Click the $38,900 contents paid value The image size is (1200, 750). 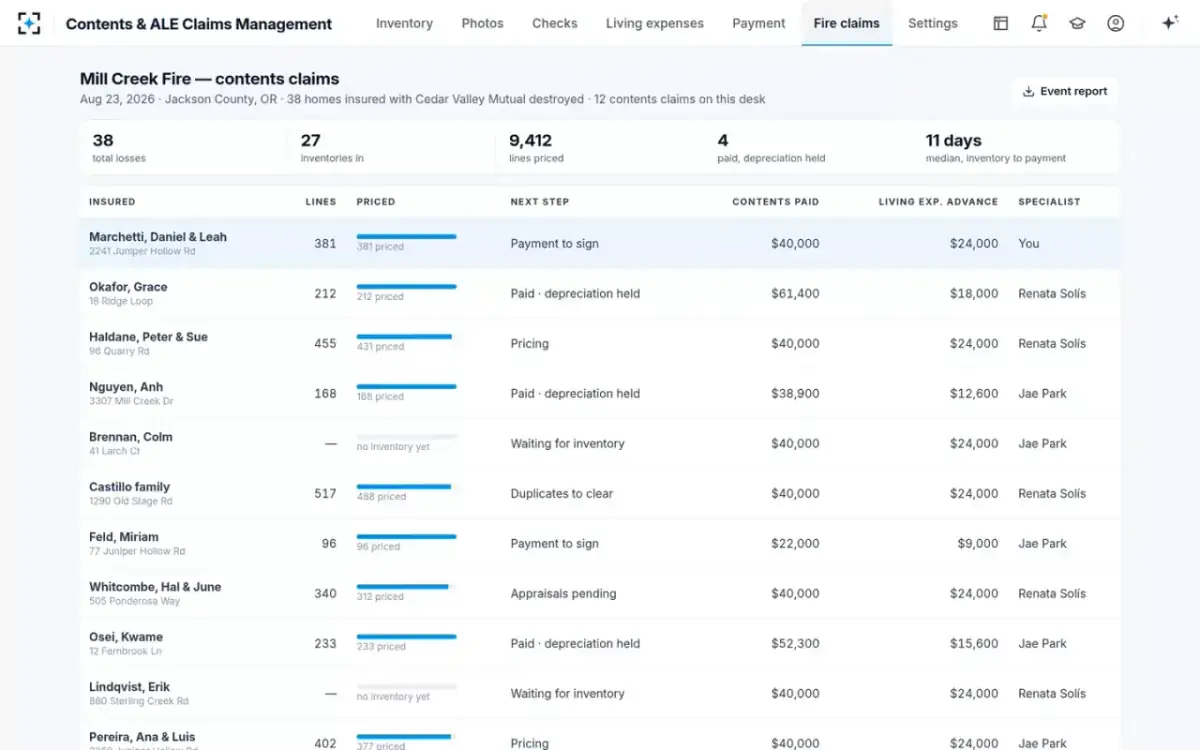pyautogui.click(x=795, y=394)
